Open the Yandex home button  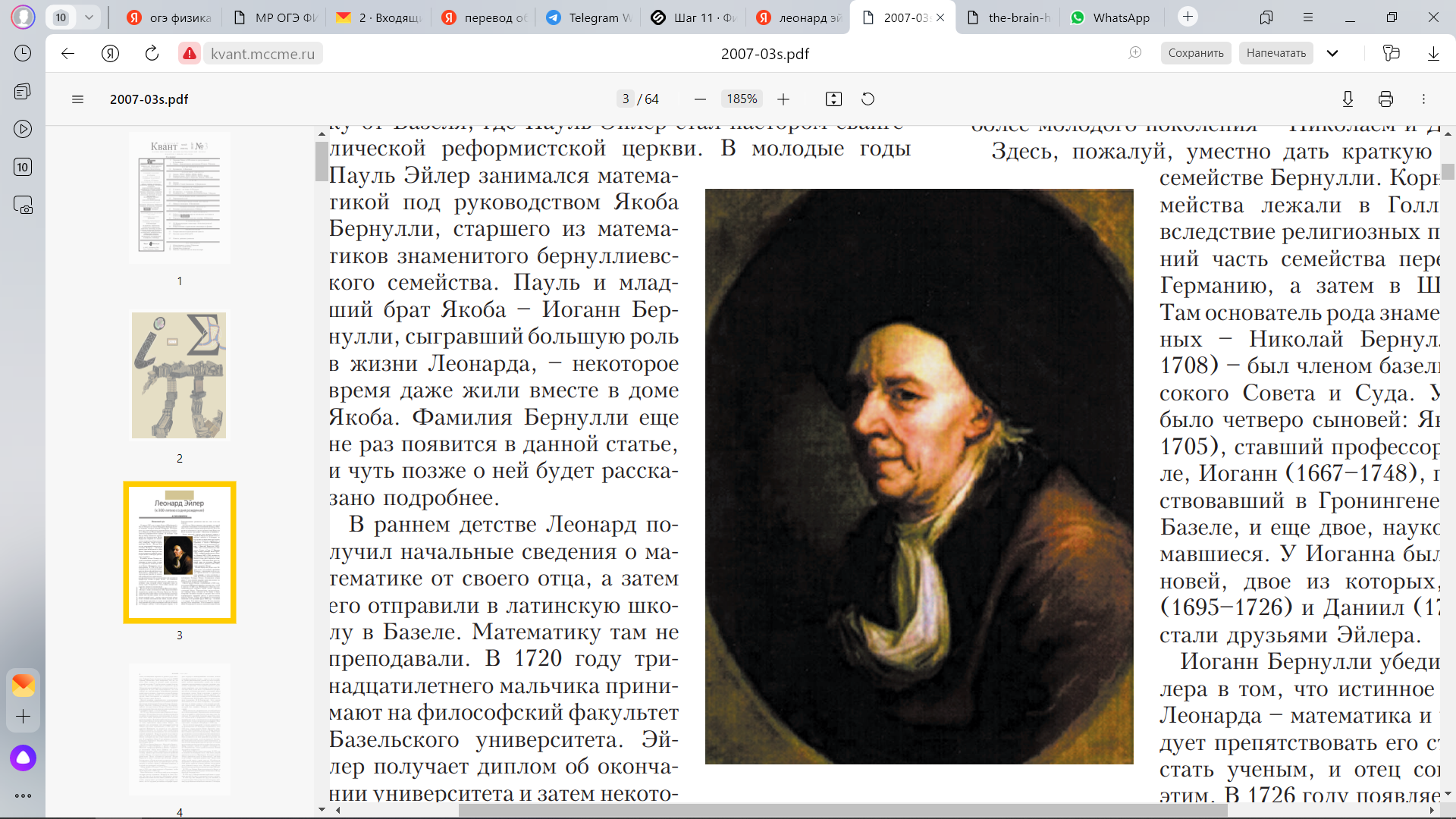pyautogui.click(x=111, y=53)
